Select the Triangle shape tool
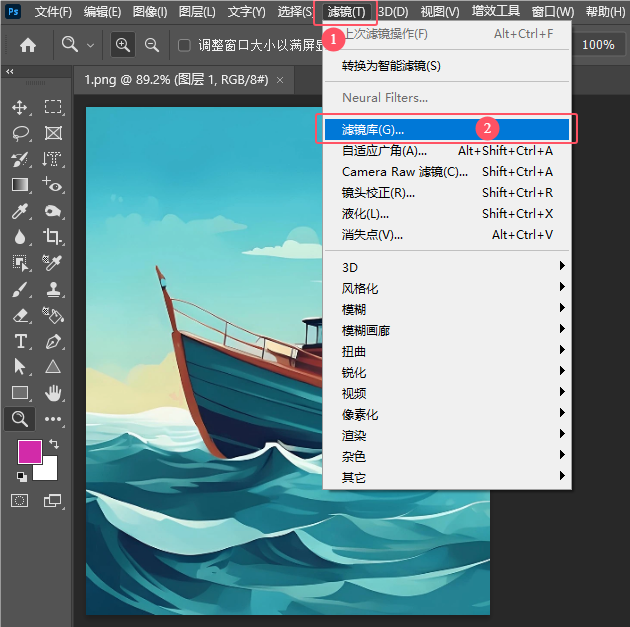Viewport: 630px width, 627px height. point(53,367)
